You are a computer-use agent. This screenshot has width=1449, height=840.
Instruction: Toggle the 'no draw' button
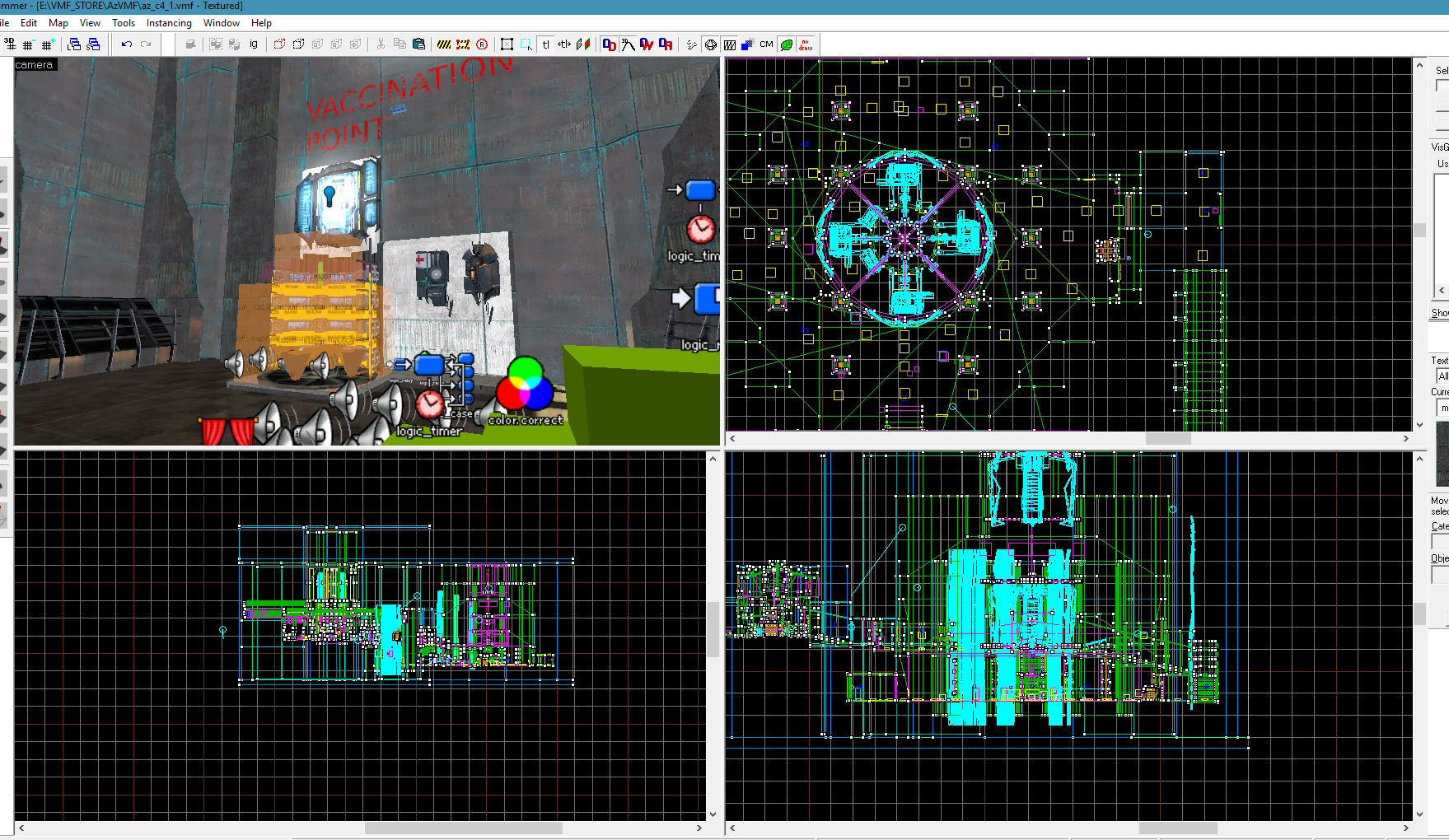click(806, 44)
